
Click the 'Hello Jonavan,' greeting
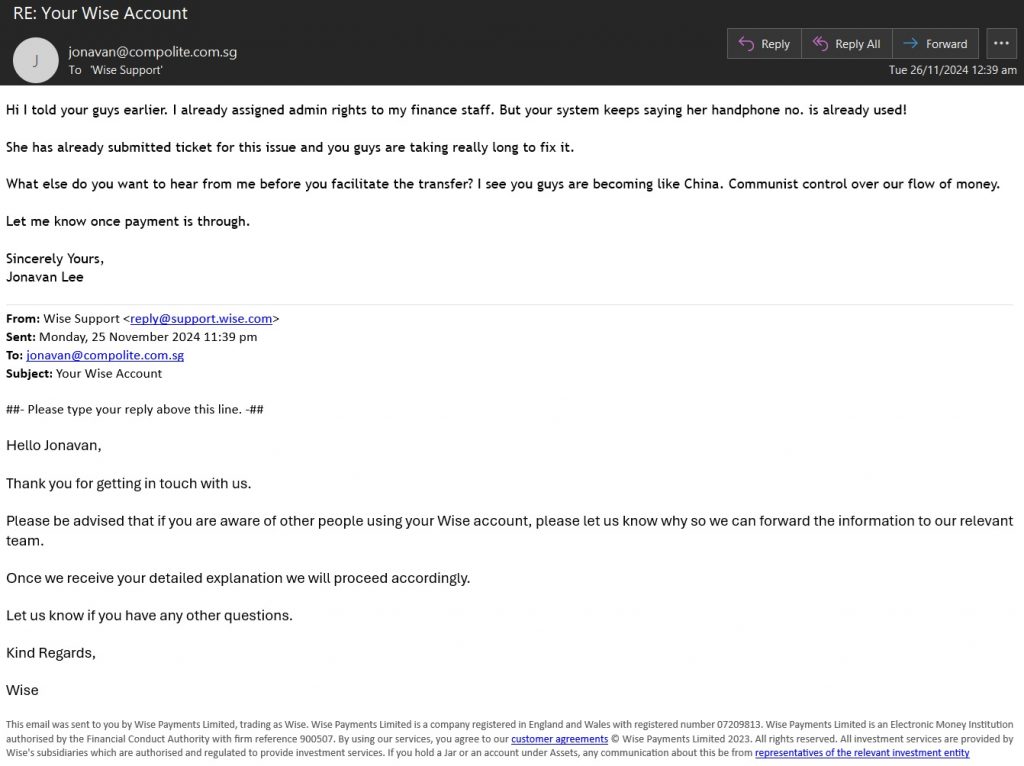point(54,445)
